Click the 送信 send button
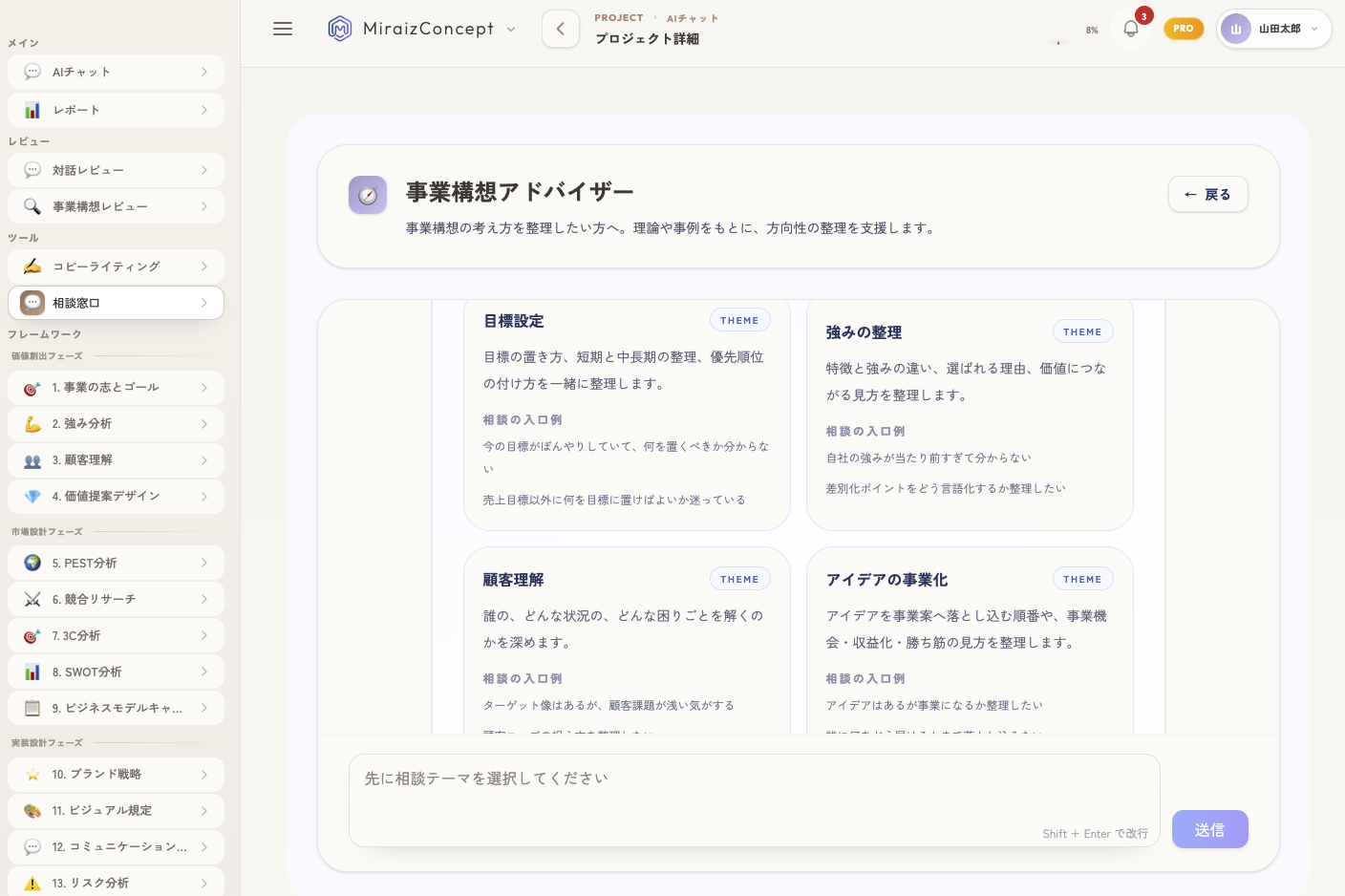Image resolution: width=1345 pixels, height=896 pixels. coord(1209,829)
